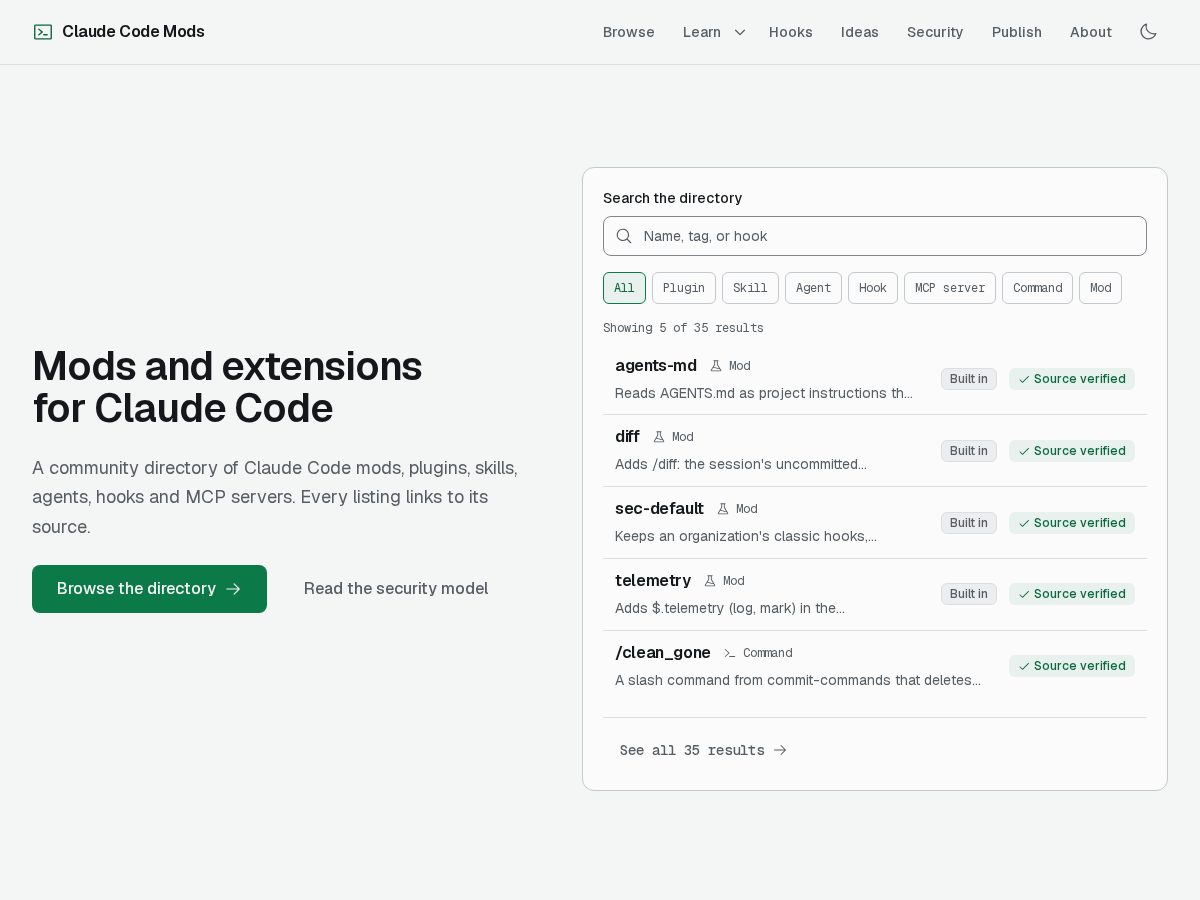Click the flask icon next to telemetry
The image size is (1200, 900).
point(710,581)
